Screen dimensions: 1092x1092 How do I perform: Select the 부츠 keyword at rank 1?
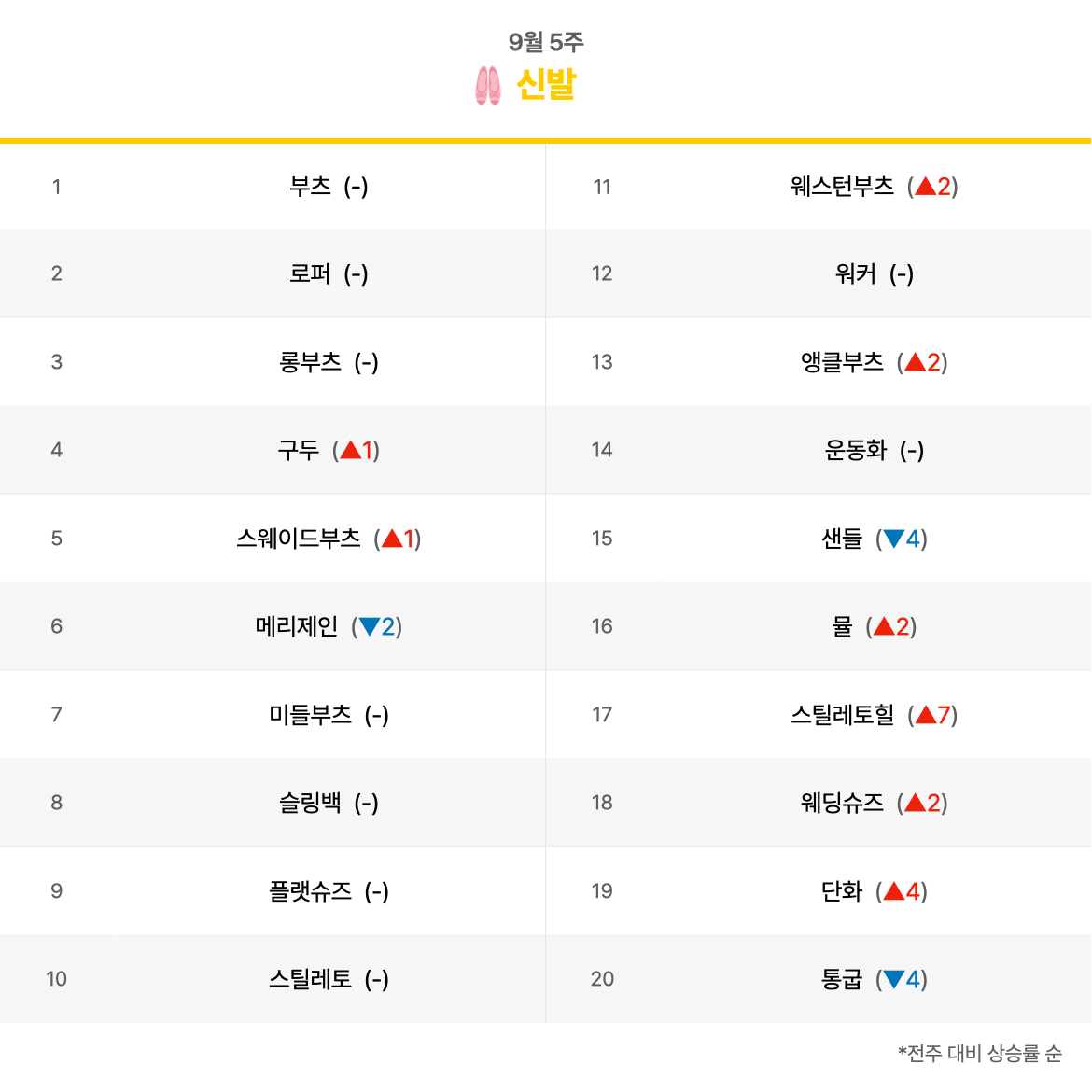point(310,186)
